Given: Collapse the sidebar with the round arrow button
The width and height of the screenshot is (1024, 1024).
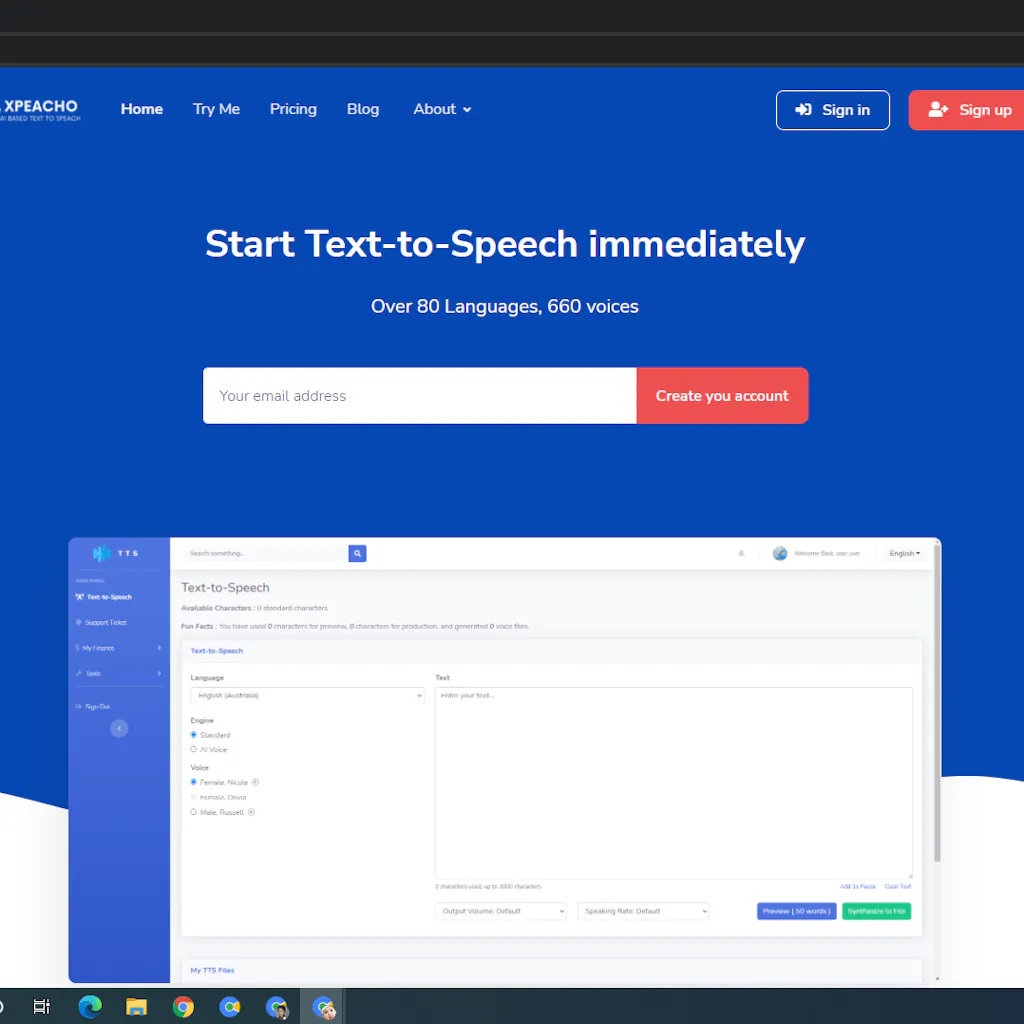Looking at the screenshot, I should 119,729.
